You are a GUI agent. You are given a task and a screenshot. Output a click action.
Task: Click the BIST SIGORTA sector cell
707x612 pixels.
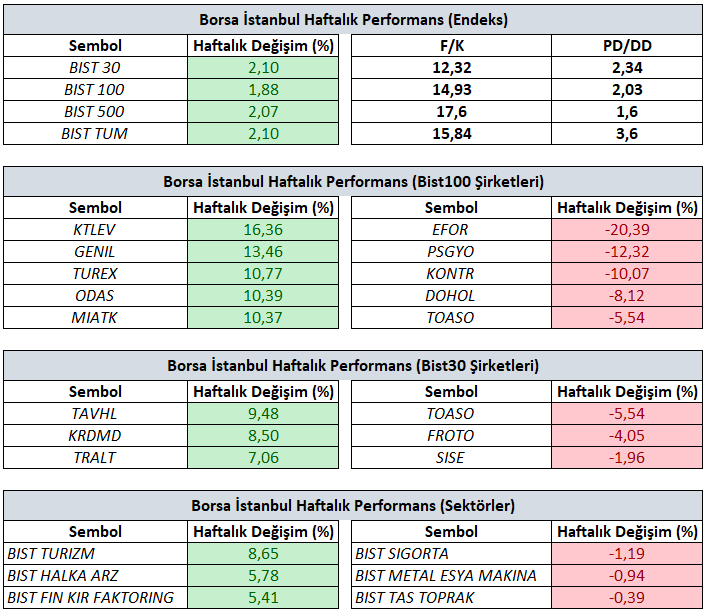(451, 553)
